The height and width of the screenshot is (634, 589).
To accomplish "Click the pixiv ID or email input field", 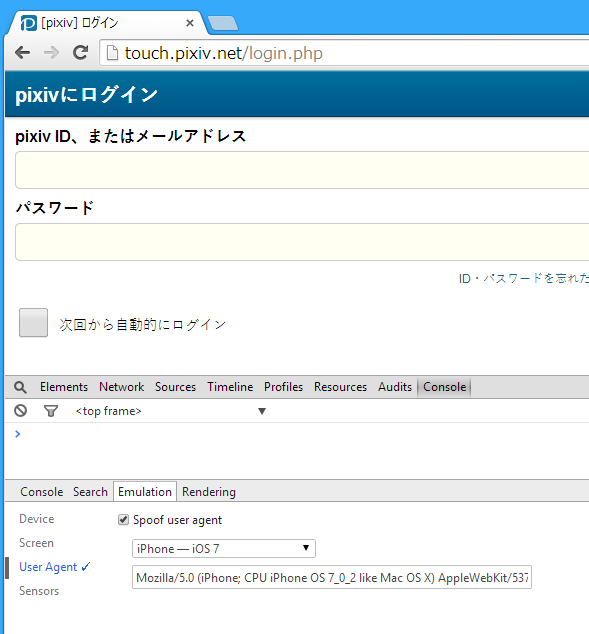I will pyautogui.click(x=302, y=170).
